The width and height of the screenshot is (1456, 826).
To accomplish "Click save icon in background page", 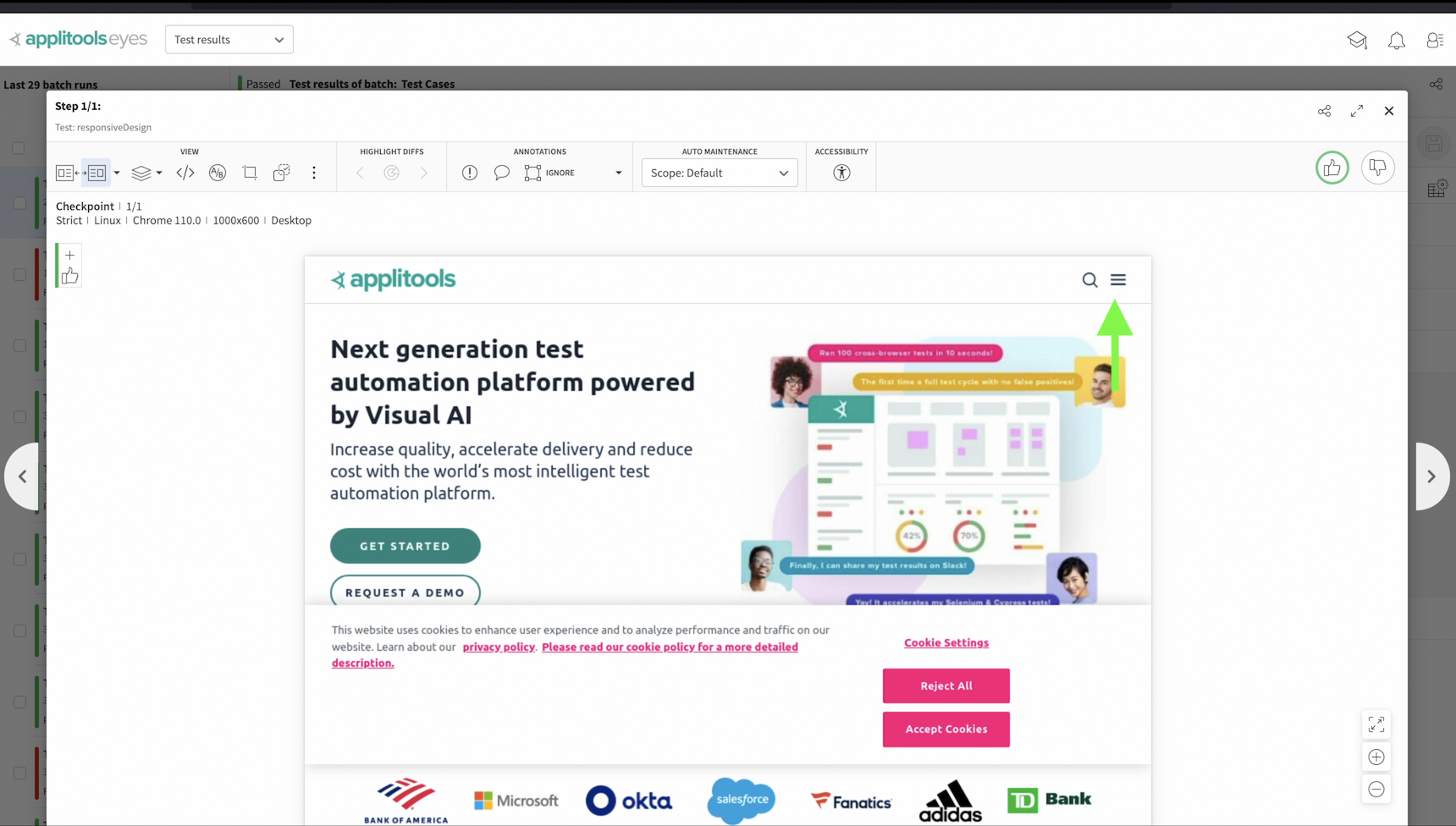I will click(1434, 143).
